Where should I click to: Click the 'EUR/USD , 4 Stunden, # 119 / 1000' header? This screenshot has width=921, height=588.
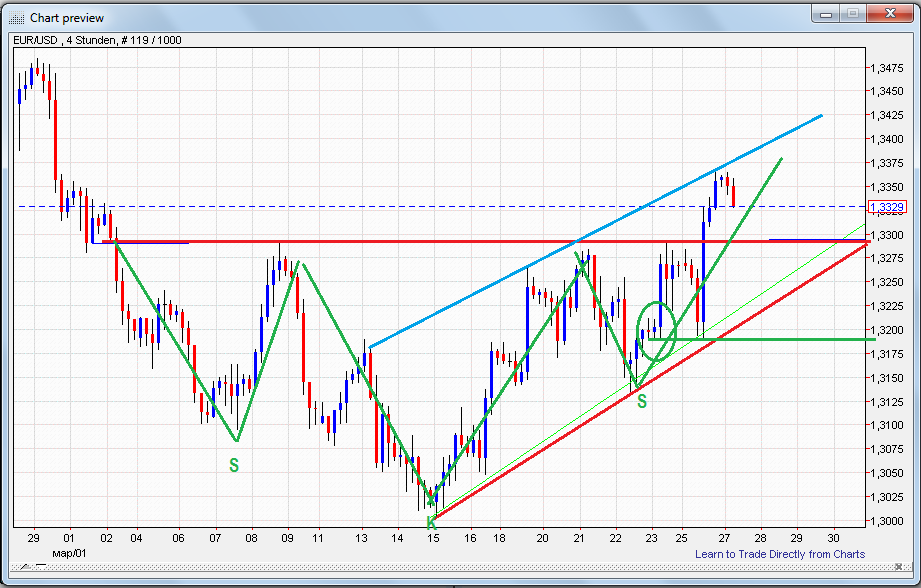[x=98, y=40]
